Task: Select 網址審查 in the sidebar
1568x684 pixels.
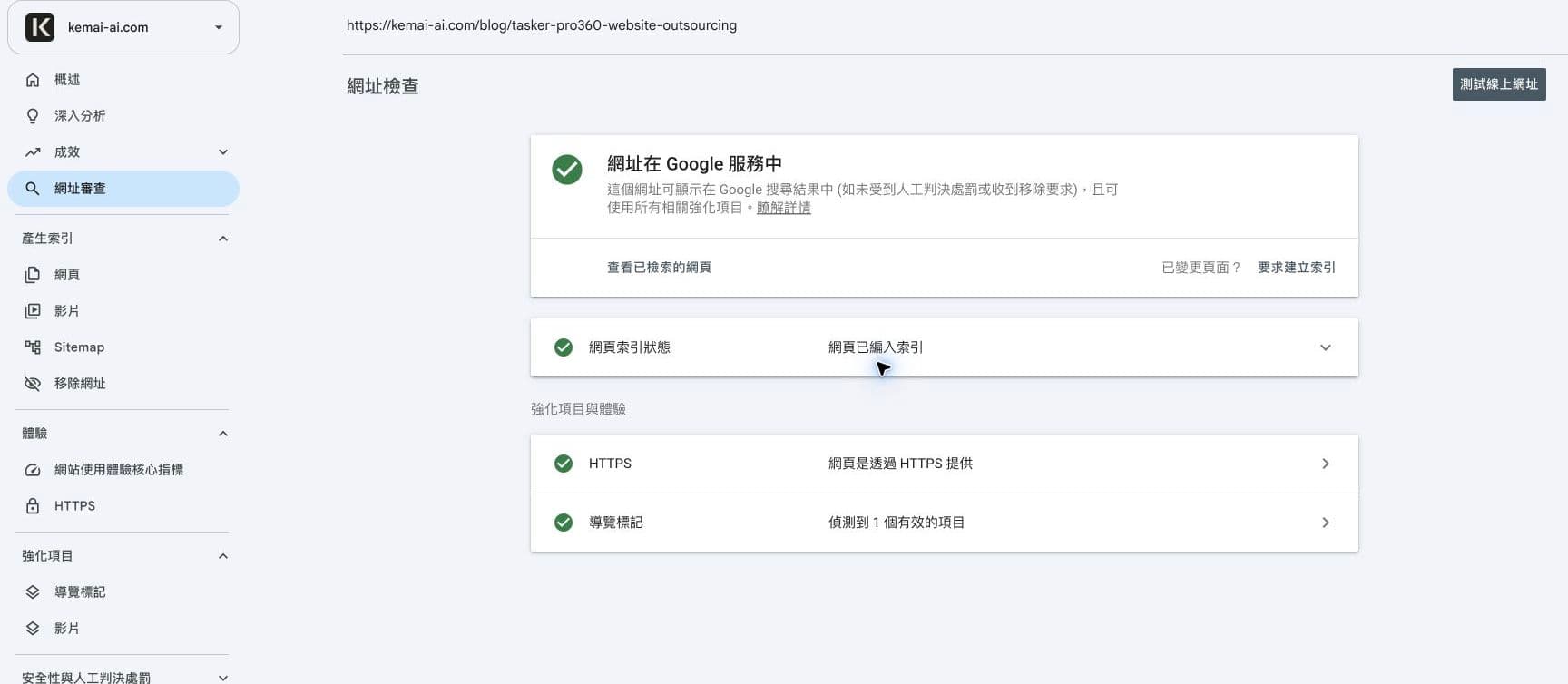Action: (123, 189)
